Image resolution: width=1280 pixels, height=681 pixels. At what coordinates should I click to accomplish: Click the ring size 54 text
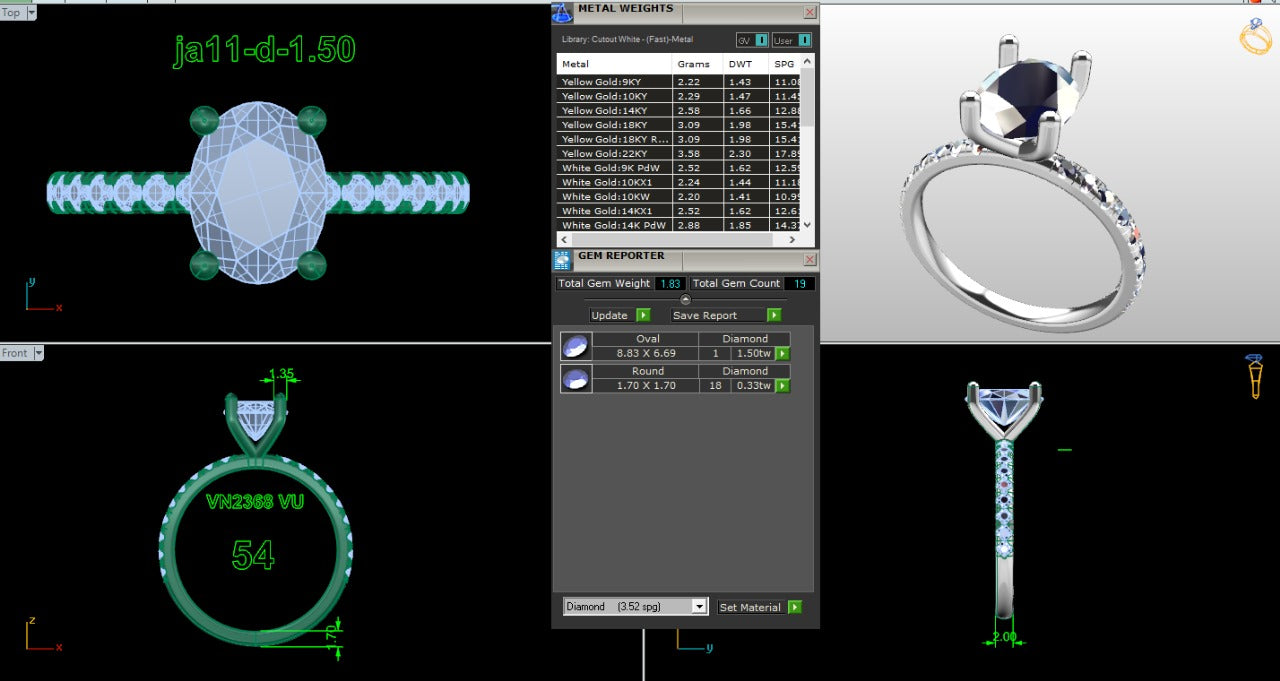point(253,554)
